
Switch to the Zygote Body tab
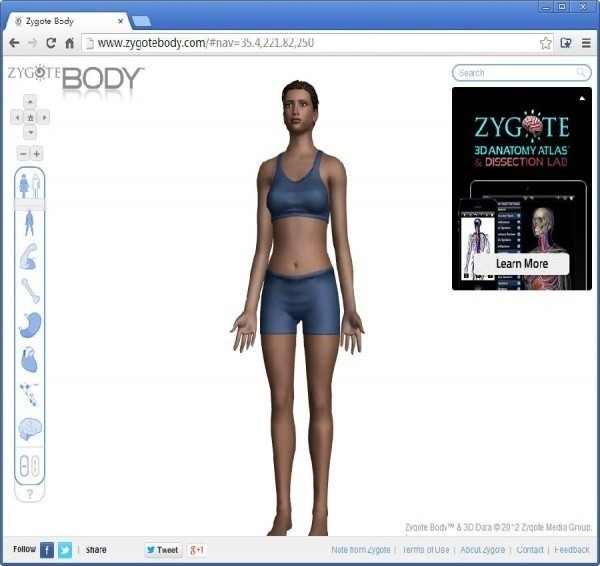click(65, 20)
